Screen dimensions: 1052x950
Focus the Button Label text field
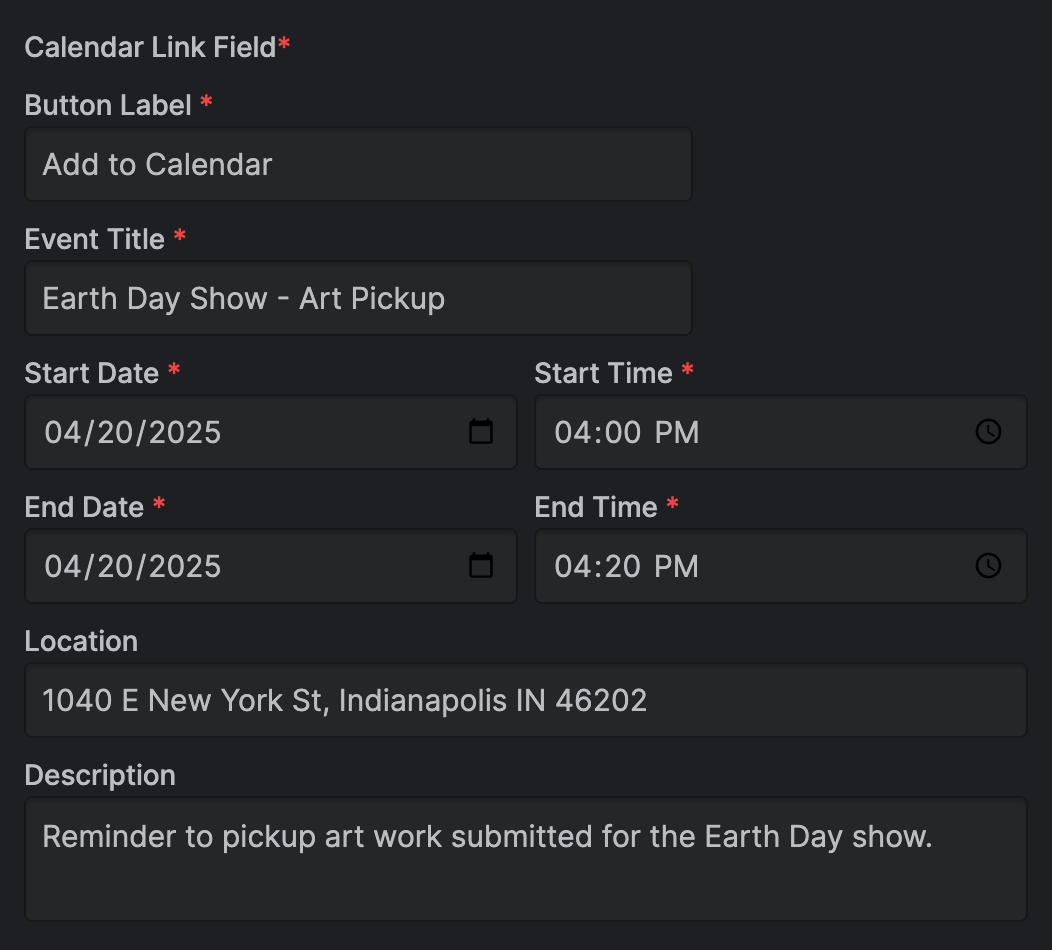pyautogui.click(x=358, y=164)
